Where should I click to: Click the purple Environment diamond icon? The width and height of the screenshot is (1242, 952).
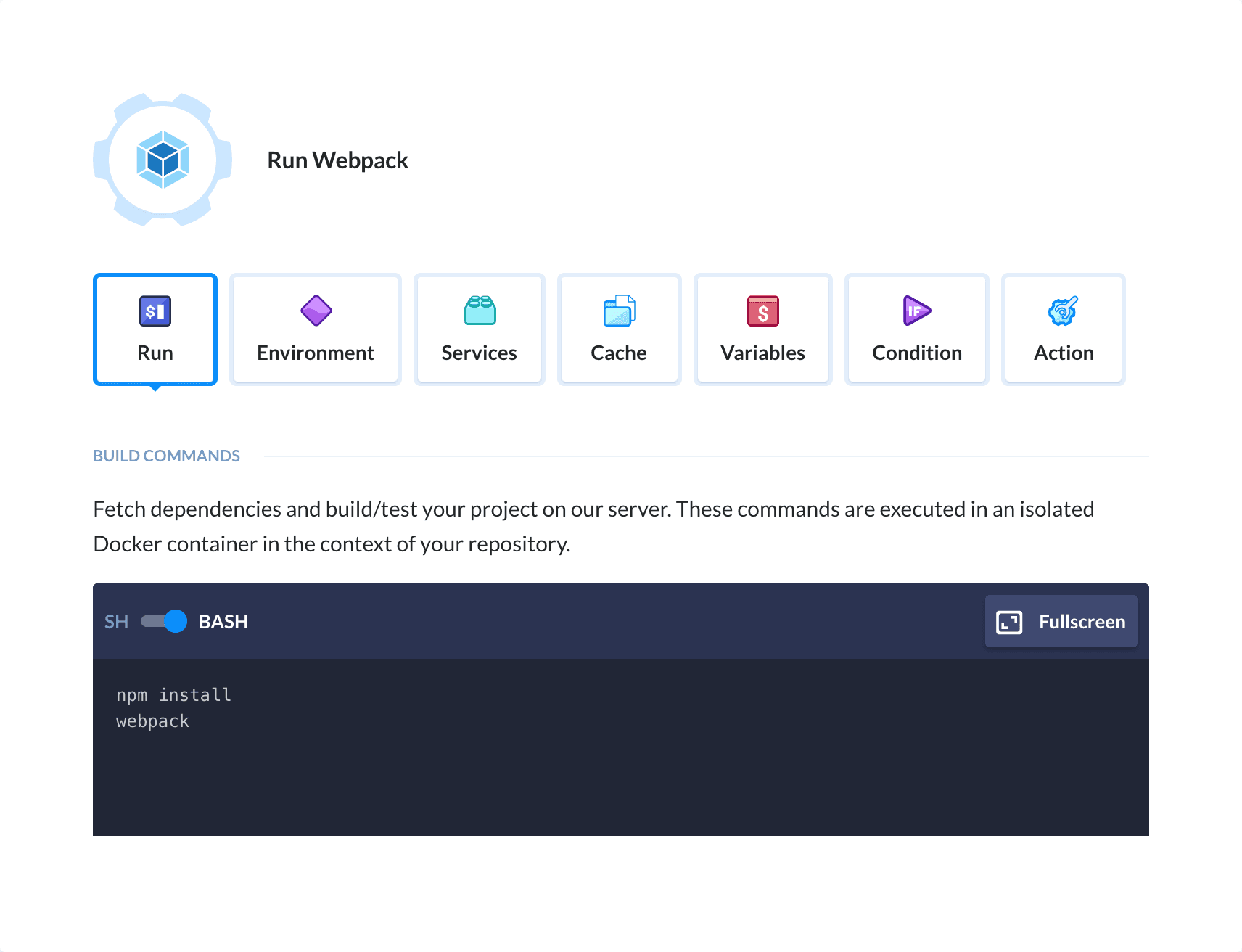[x=315, y=311]
